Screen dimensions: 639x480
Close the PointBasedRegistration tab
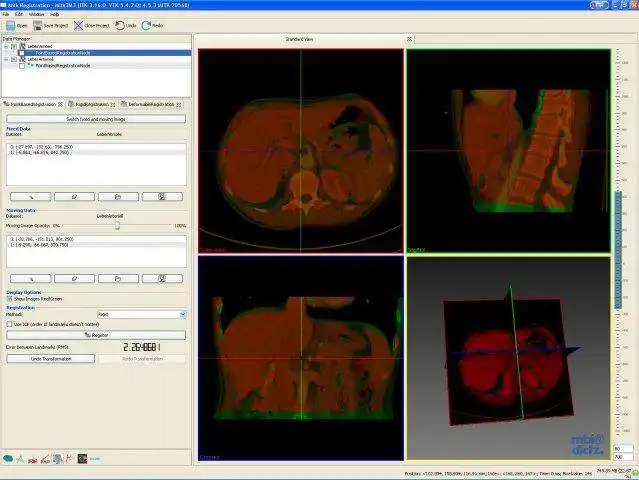tap(60, 104)
